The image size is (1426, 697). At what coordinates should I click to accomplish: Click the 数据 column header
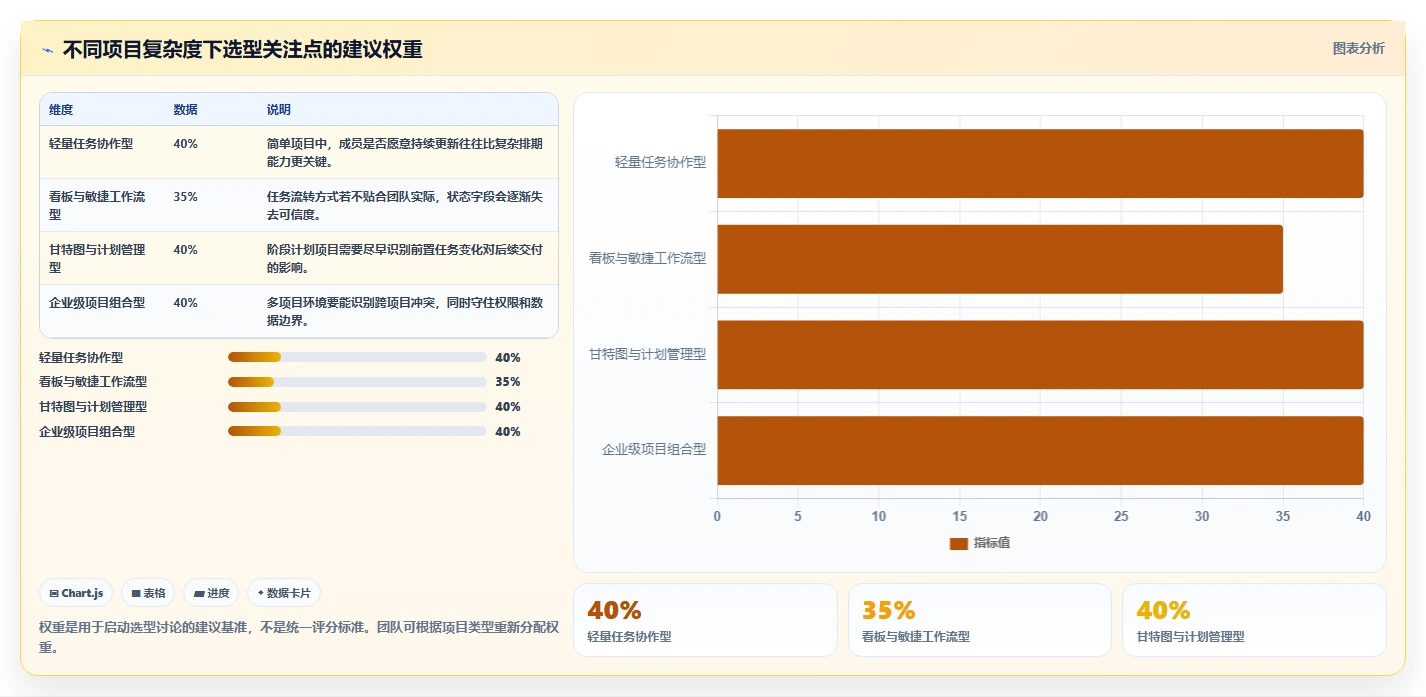[x=185, y=110]
